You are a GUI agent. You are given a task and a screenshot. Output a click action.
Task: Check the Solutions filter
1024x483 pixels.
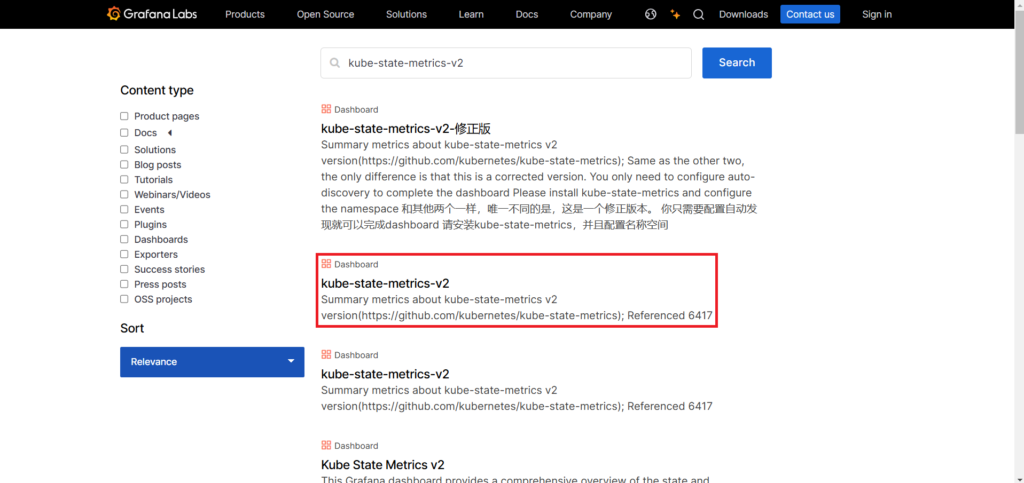coord(124,149)
